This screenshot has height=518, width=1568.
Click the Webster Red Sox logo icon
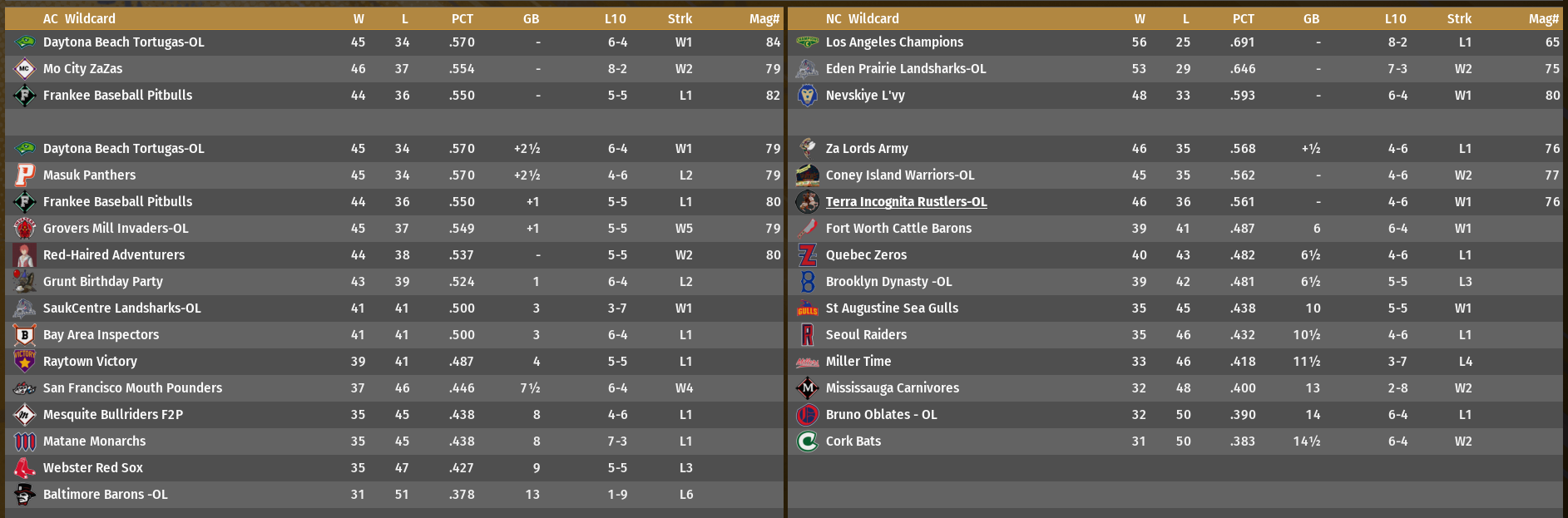(25, 468)
